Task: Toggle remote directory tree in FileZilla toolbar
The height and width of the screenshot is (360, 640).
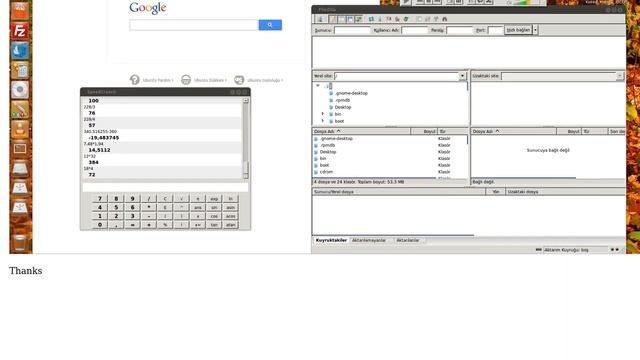Action: coord(350,19)
